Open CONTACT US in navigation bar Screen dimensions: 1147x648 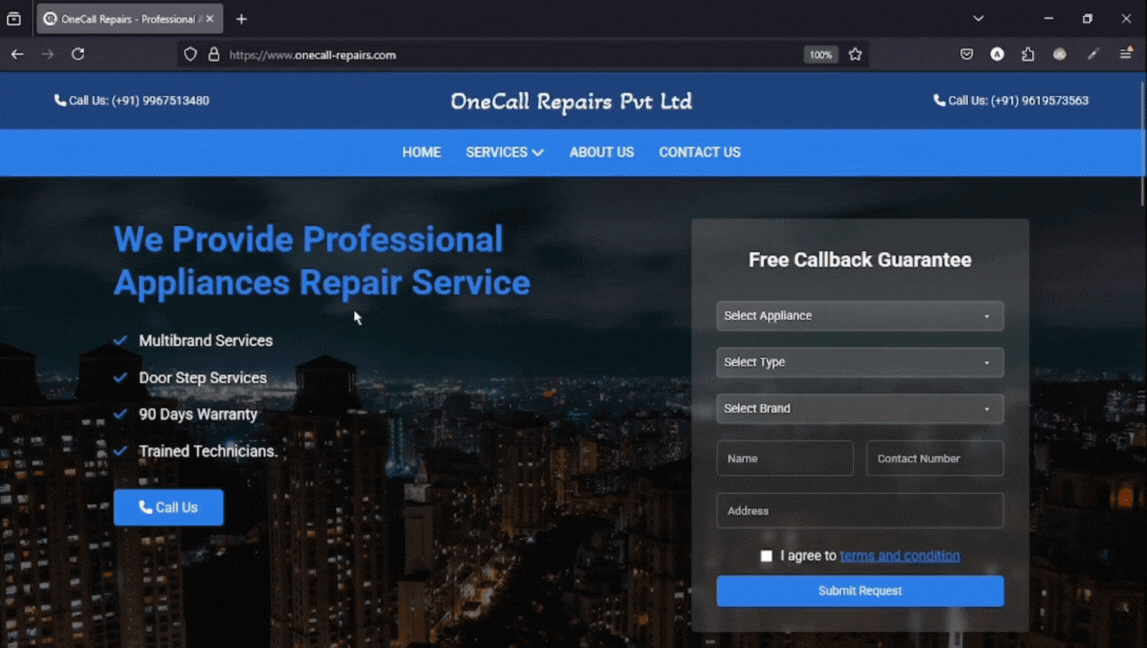pyautogui.click(x=699, y=152)
